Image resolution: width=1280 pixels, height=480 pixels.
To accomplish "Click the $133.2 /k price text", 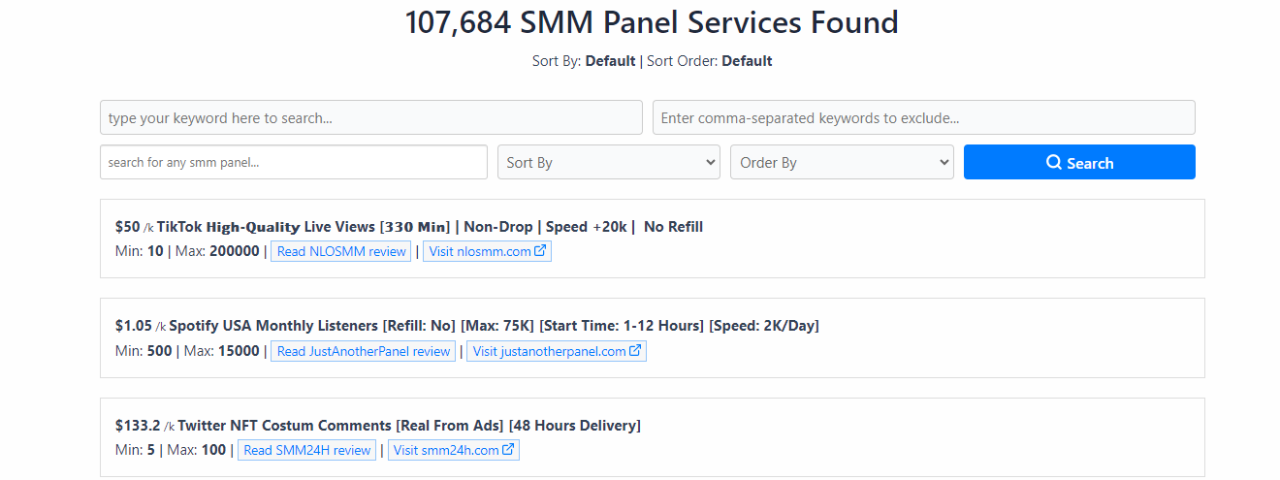I will pos(144,426).
